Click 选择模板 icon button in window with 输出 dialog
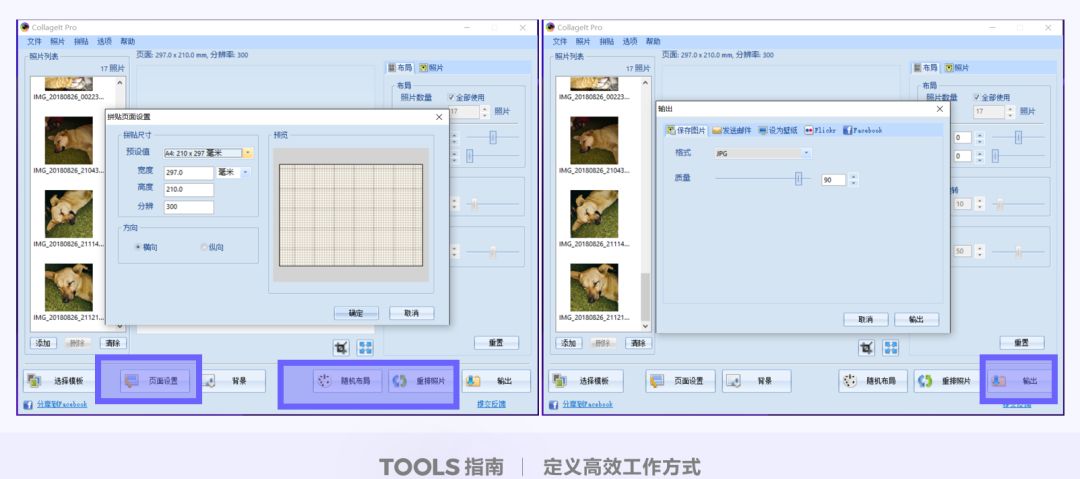1080x479 pixels. (585, 381)
